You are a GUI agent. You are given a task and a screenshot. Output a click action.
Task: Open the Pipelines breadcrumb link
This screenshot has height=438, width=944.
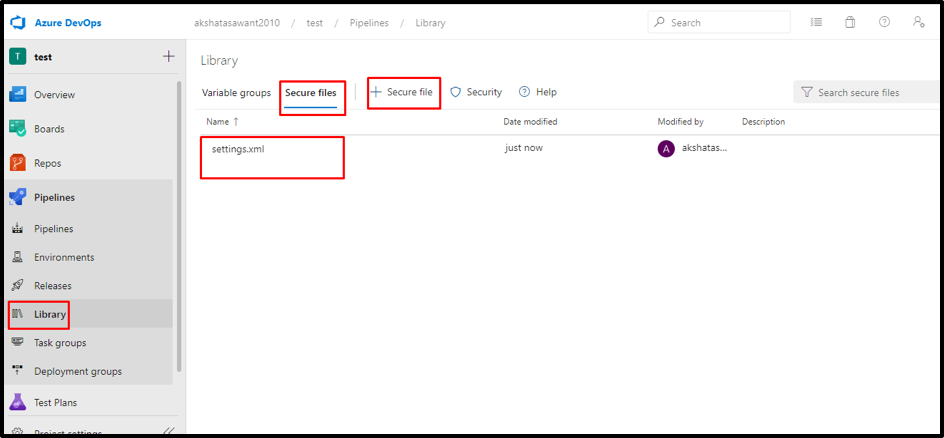(369, 23)
